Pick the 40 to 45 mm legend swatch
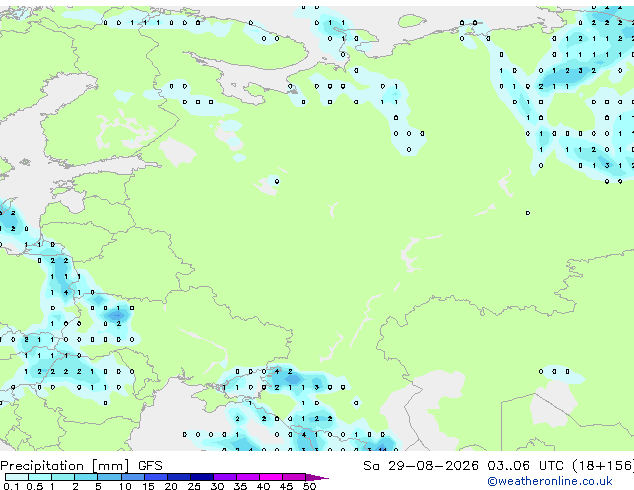Viewport: 634px width, 490px height. [x=271, y=477]
